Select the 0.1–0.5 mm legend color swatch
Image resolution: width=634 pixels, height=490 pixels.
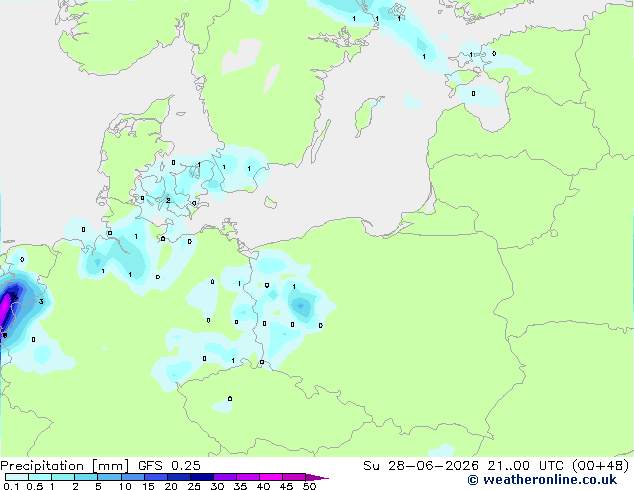click(x=17, y=477)
